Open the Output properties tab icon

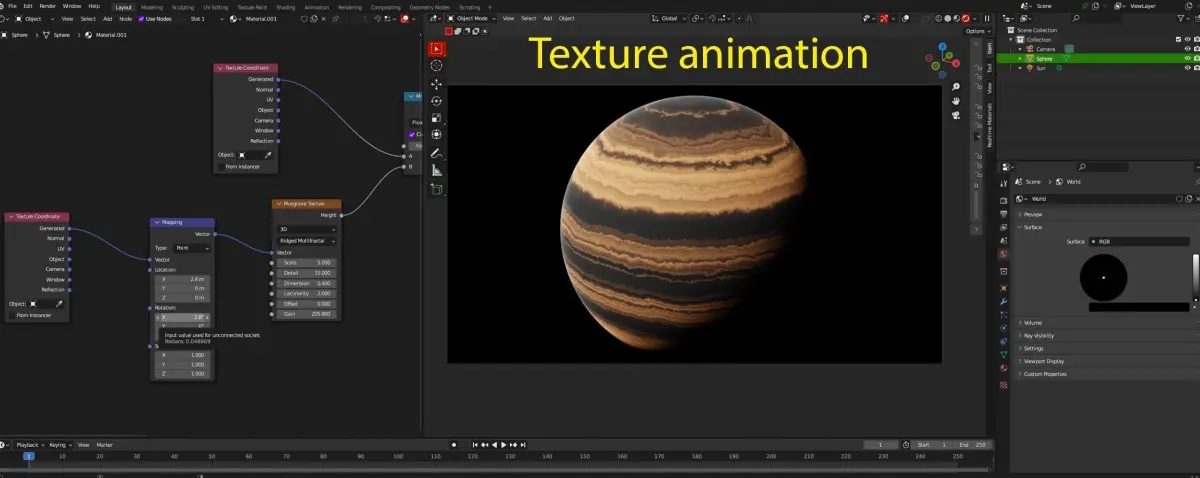(1003, 213)
